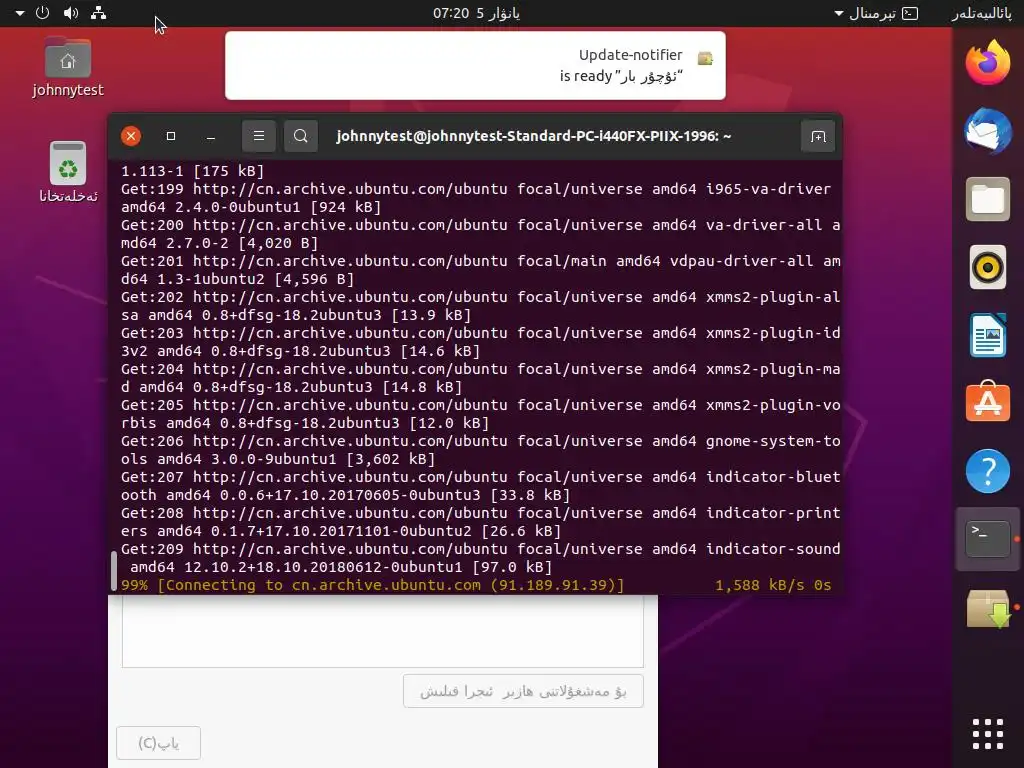Click the close (C) button in background dialog
The image size is (1024, 768).
point(158,743)
